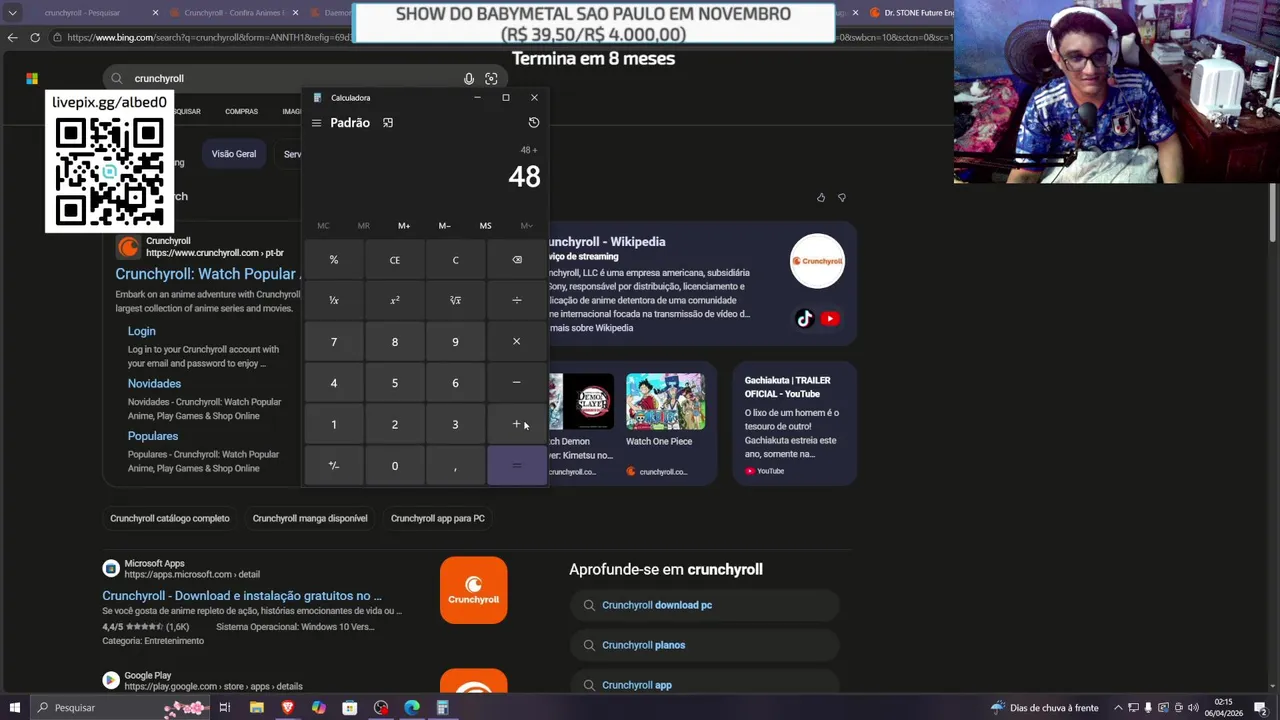This screenshot has width=1280, height=720.
Task: Click the digit 8 key
Action: (x=395, y=342)
